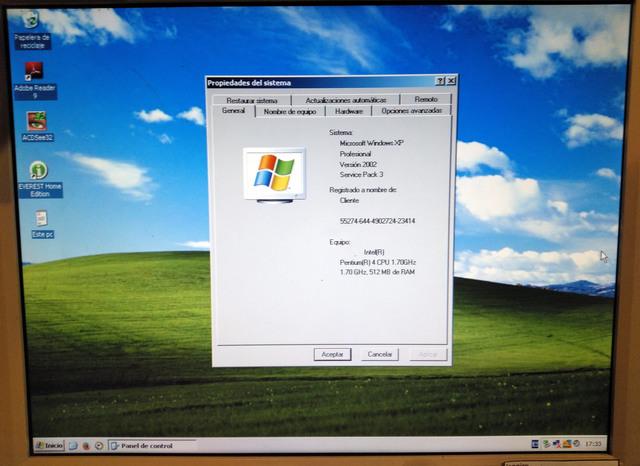Select the ACDSee32 desktop icon
Screen dimensions: 640x466
[x=37, y=126]
